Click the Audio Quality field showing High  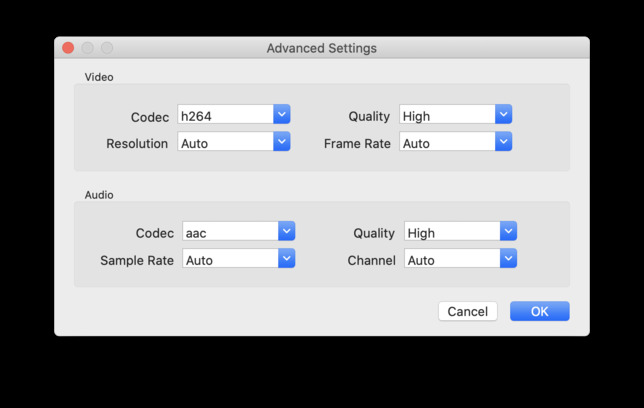pos(452,233)
